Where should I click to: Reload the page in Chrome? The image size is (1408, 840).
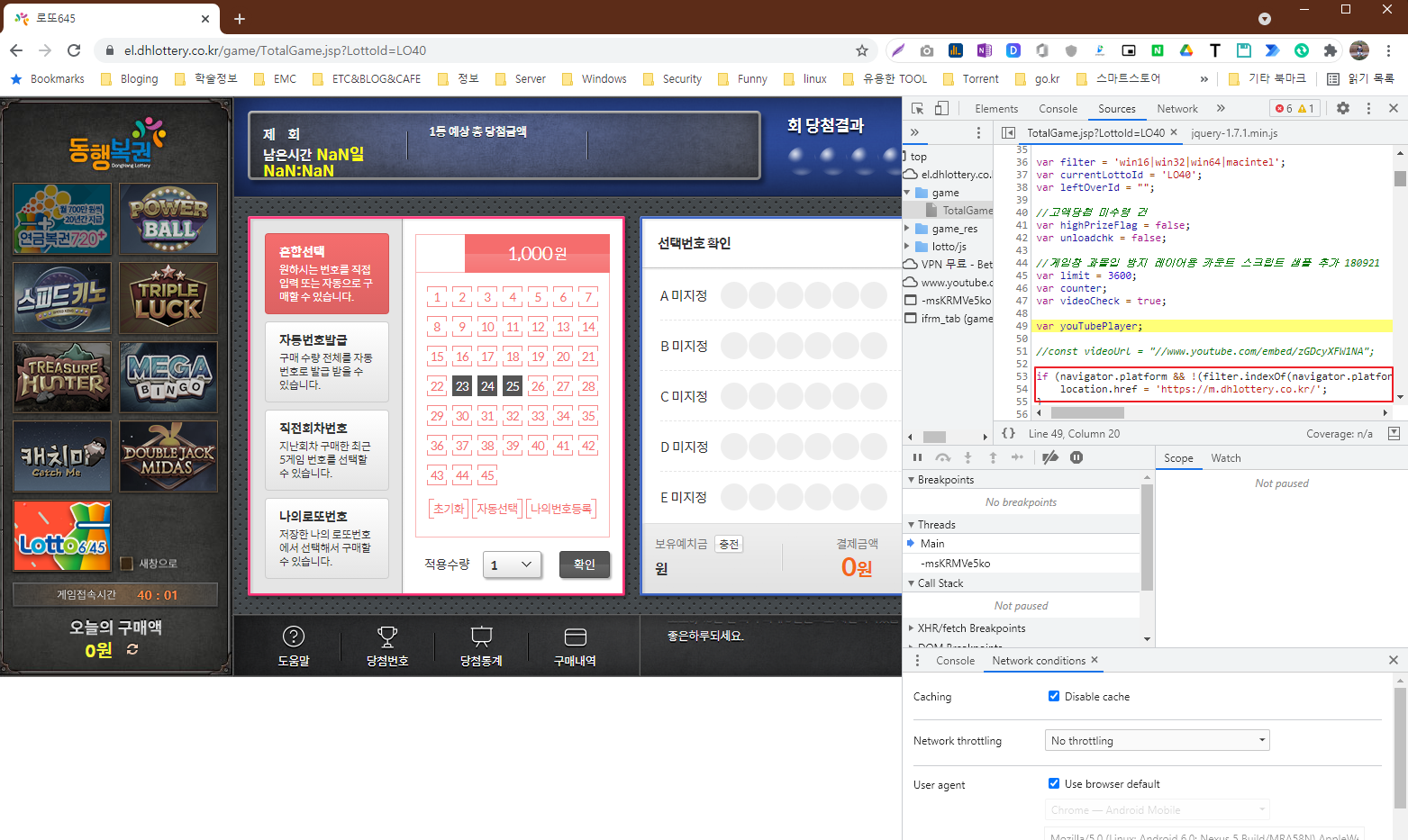coord(74,50)
